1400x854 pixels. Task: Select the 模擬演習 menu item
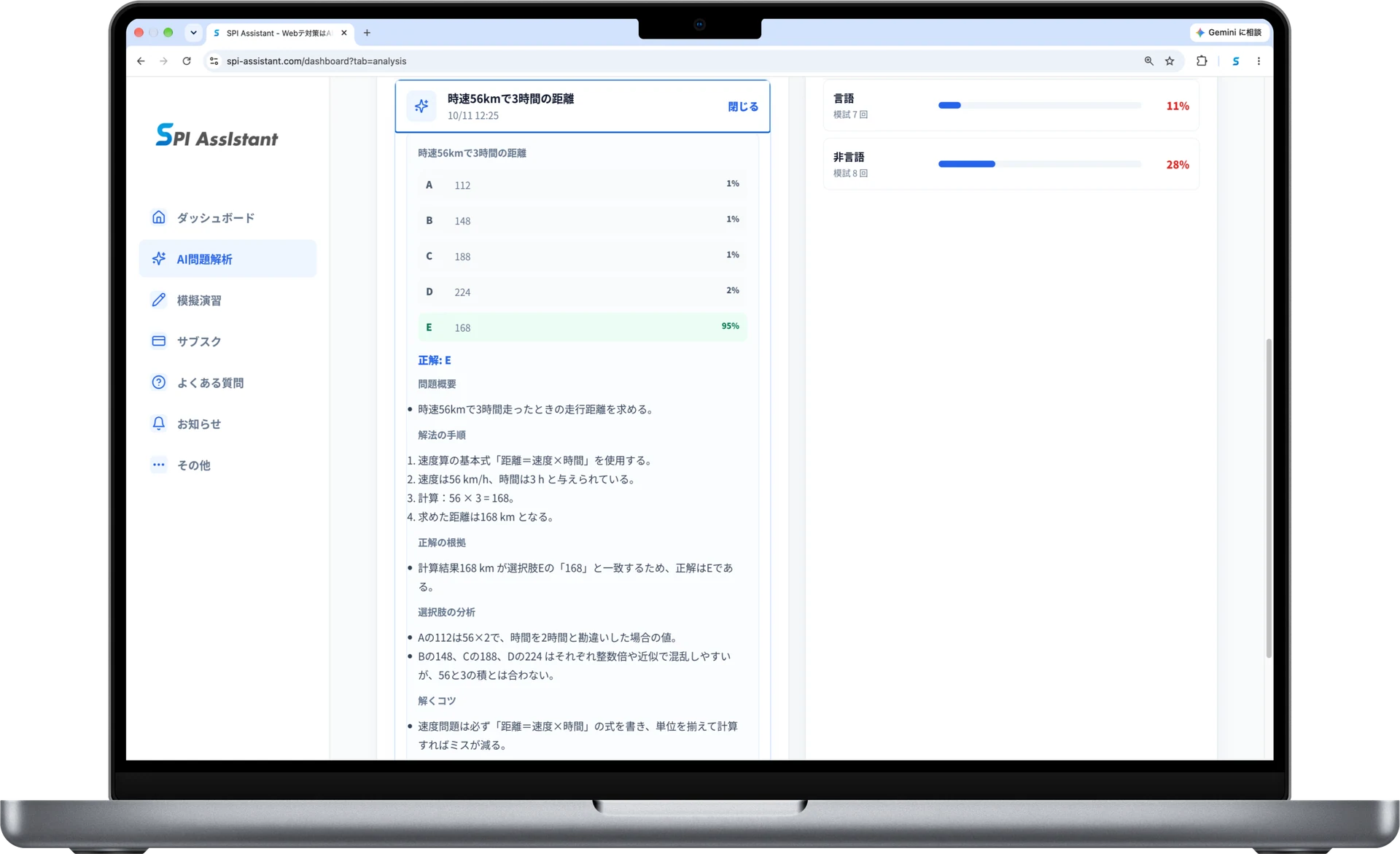coord(227,300)
